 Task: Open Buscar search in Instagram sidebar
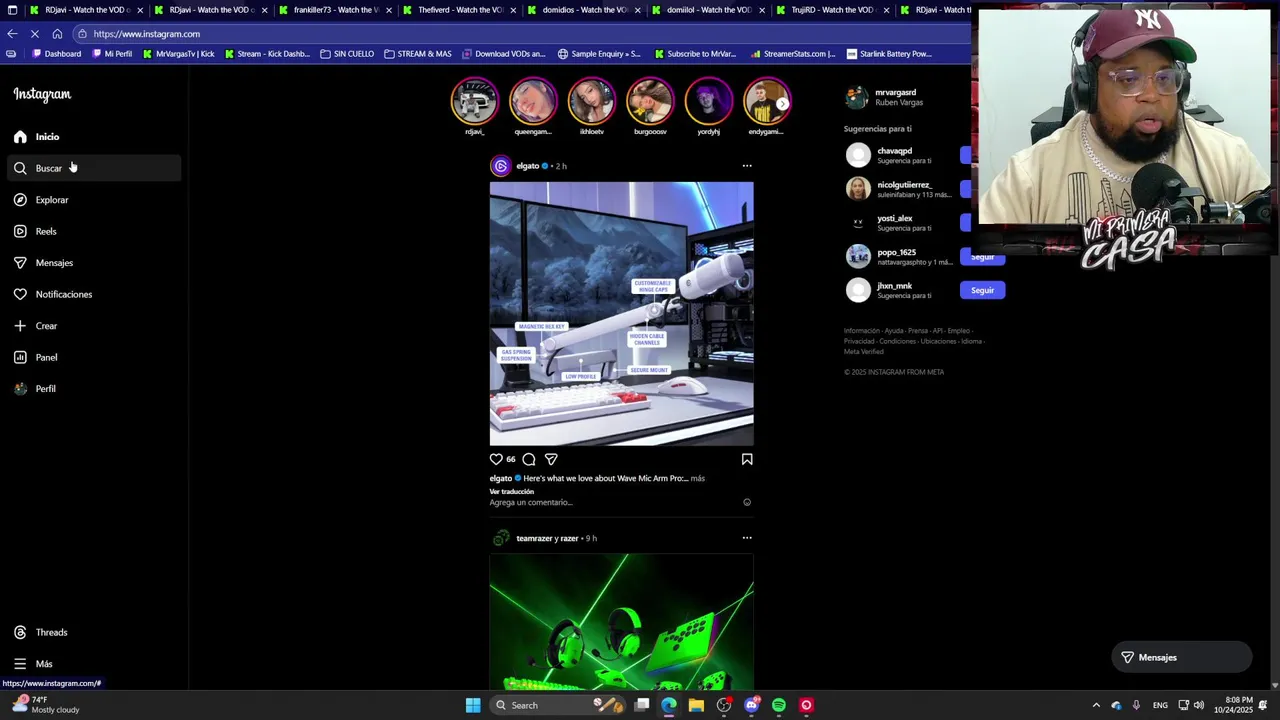(94, 168)
